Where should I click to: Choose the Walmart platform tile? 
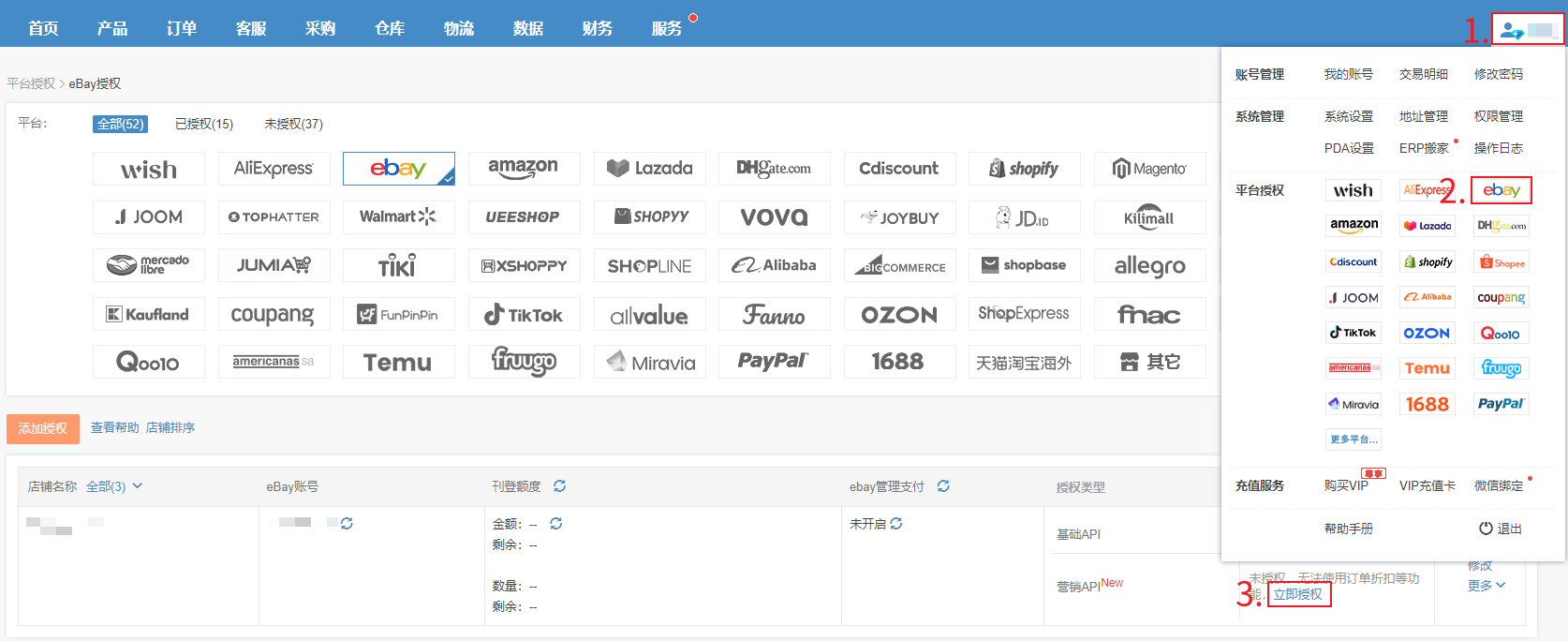pyautogui.click(x=398, y=216)
